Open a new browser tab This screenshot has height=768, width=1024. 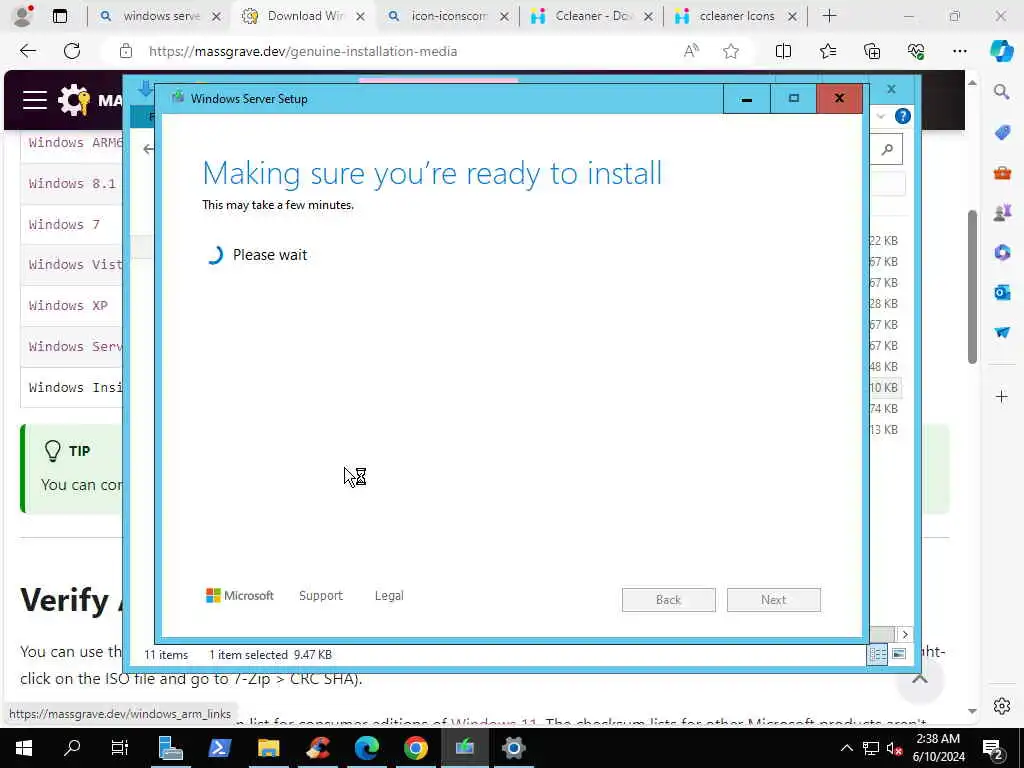[x=829, y=16]
